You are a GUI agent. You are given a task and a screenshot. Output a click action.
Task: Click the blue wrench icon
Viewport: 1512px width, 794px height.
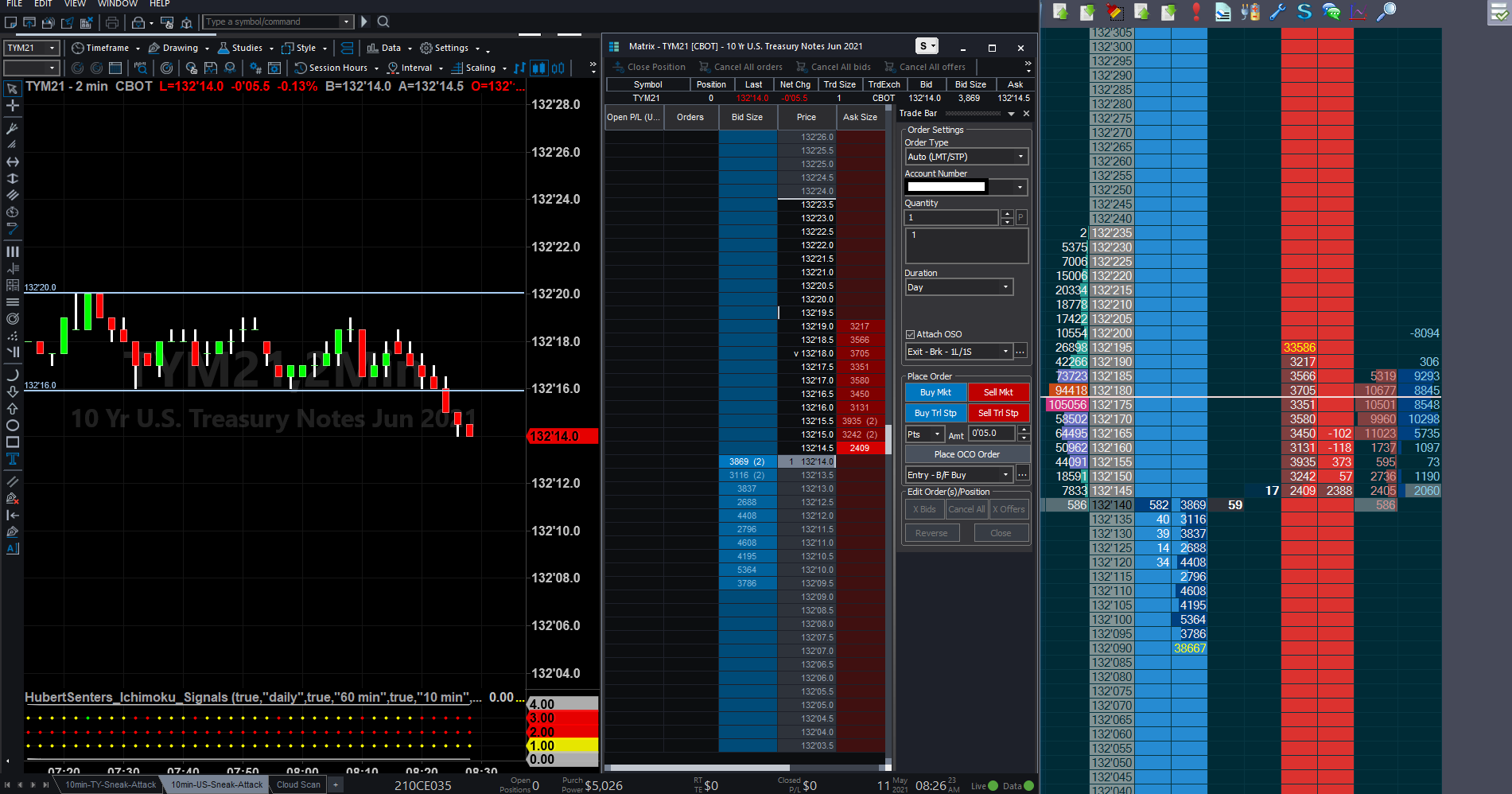coord(1277,11)
